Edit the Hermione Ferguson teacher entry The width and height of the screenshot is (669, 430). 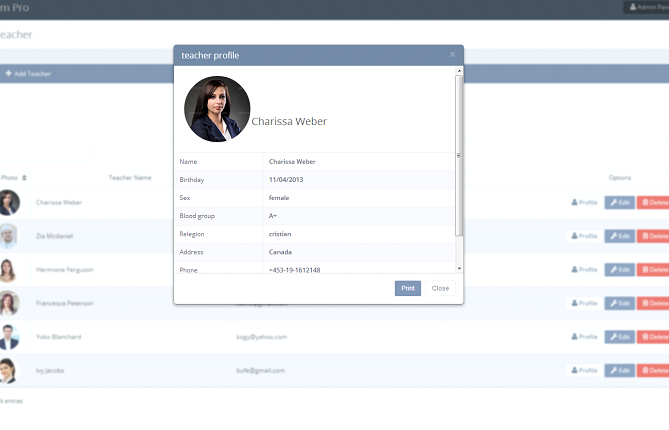coord(619,269)
